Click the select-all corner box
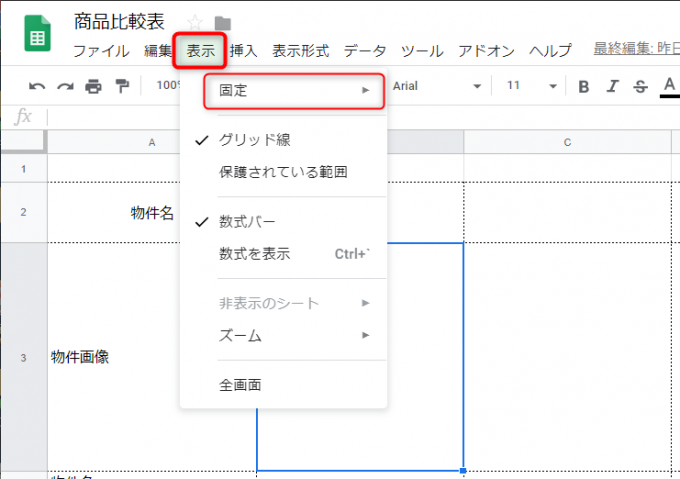This screenshot has height=479, width=680. 23,142
